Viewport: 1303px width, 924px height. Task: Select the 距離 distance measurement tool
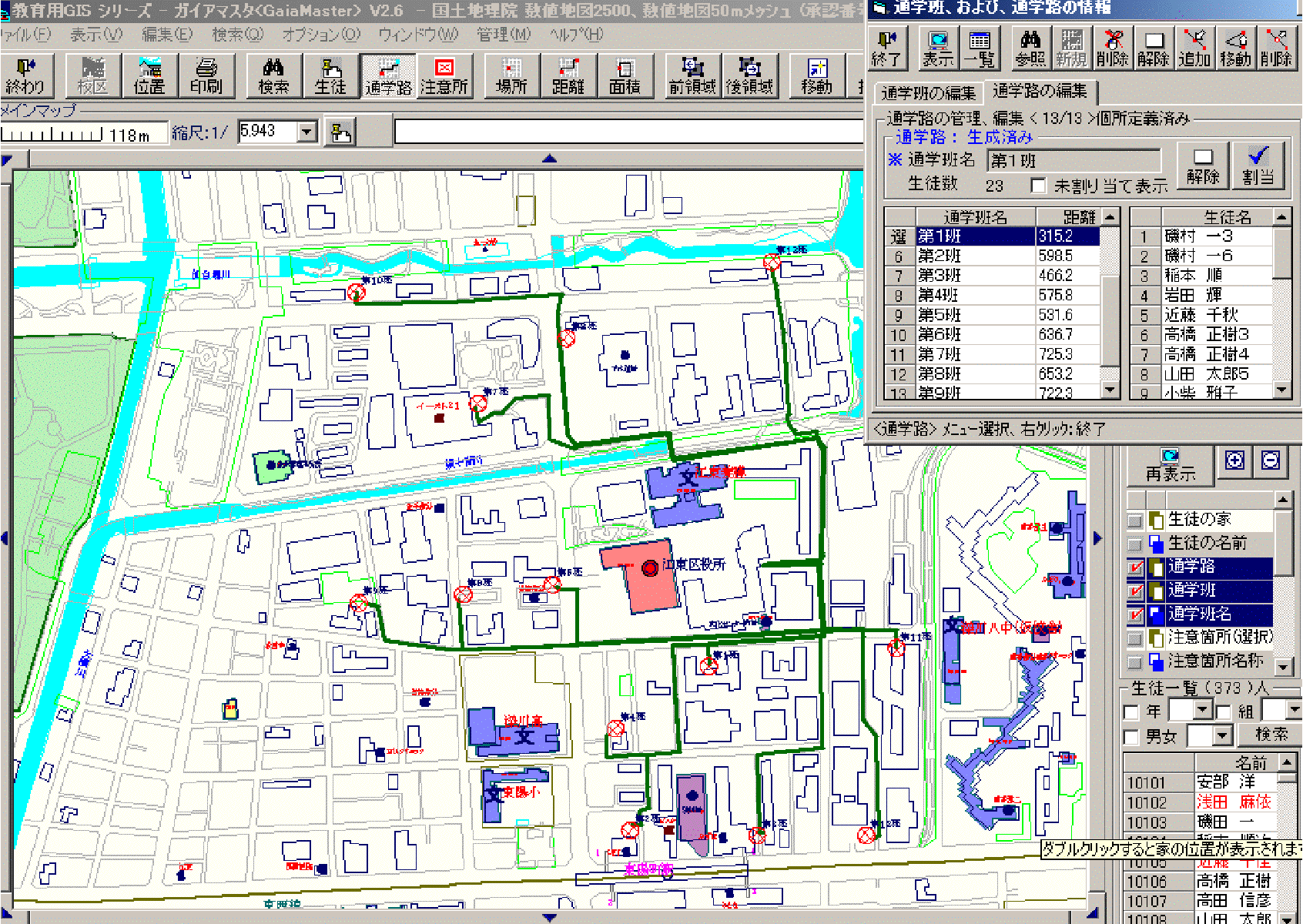click(568, 75)
